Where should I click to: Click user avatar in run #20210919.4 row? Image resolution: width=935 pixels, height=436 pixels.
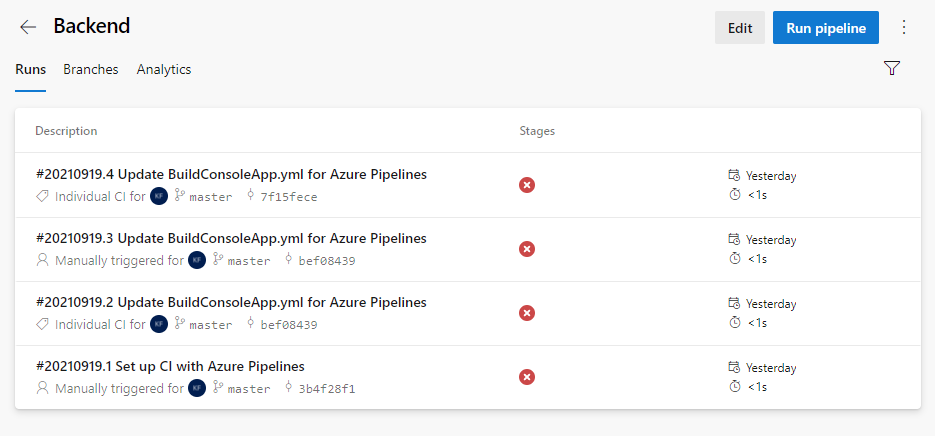click(x=158, y=196)
